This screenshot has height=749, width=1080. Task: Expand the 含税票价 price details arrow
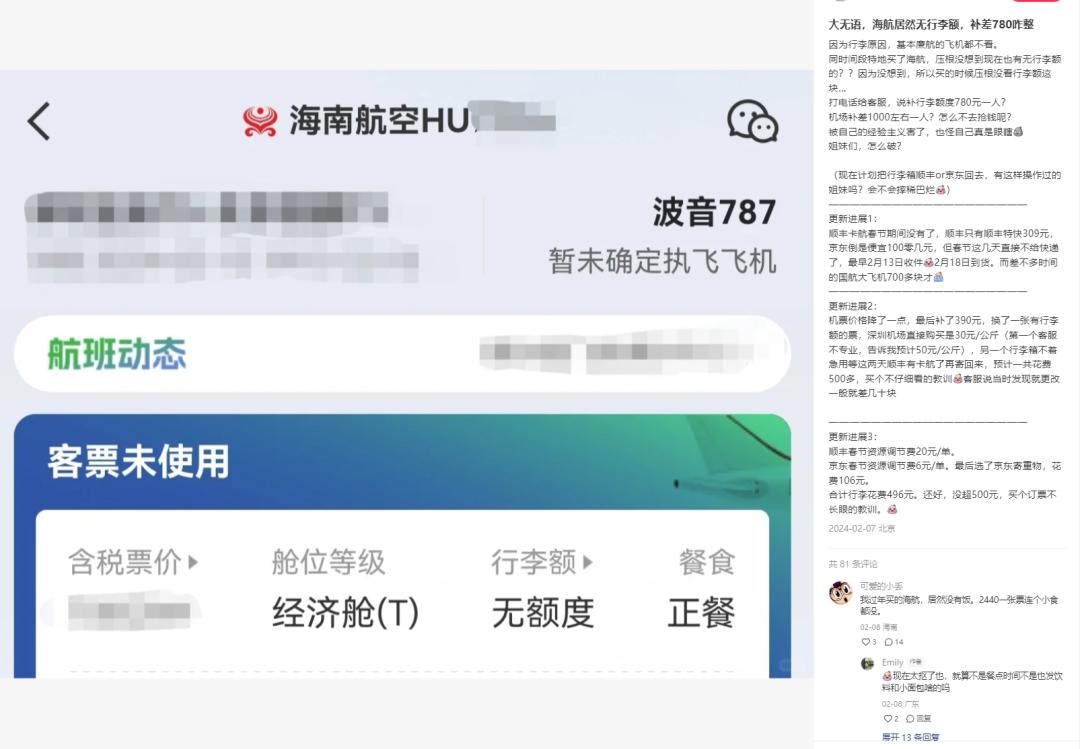point(194,562)
